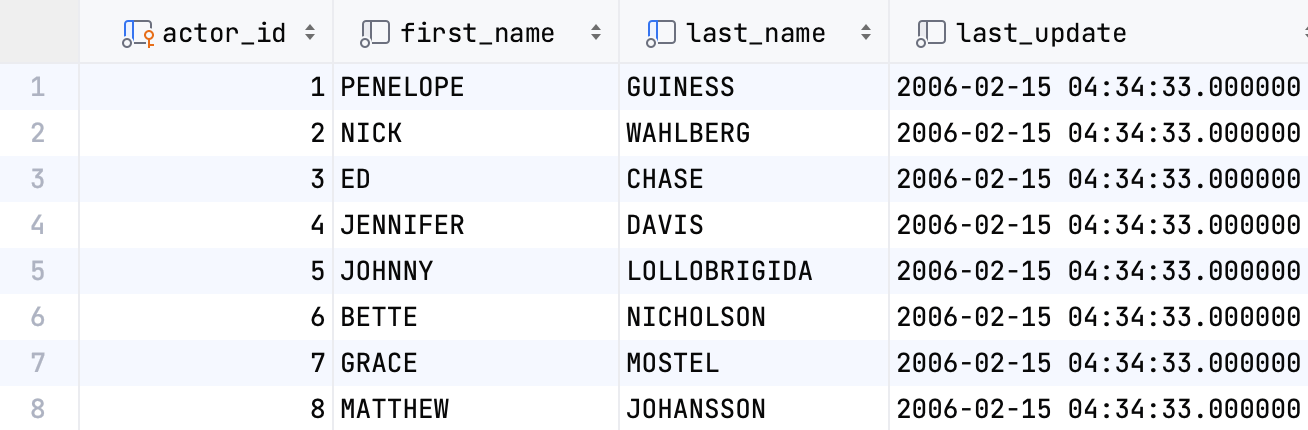Screen dimensions: 1308x430
Task: Toggle sort order on first_name column
Action: pyautogui.click(x=596, y=34)
